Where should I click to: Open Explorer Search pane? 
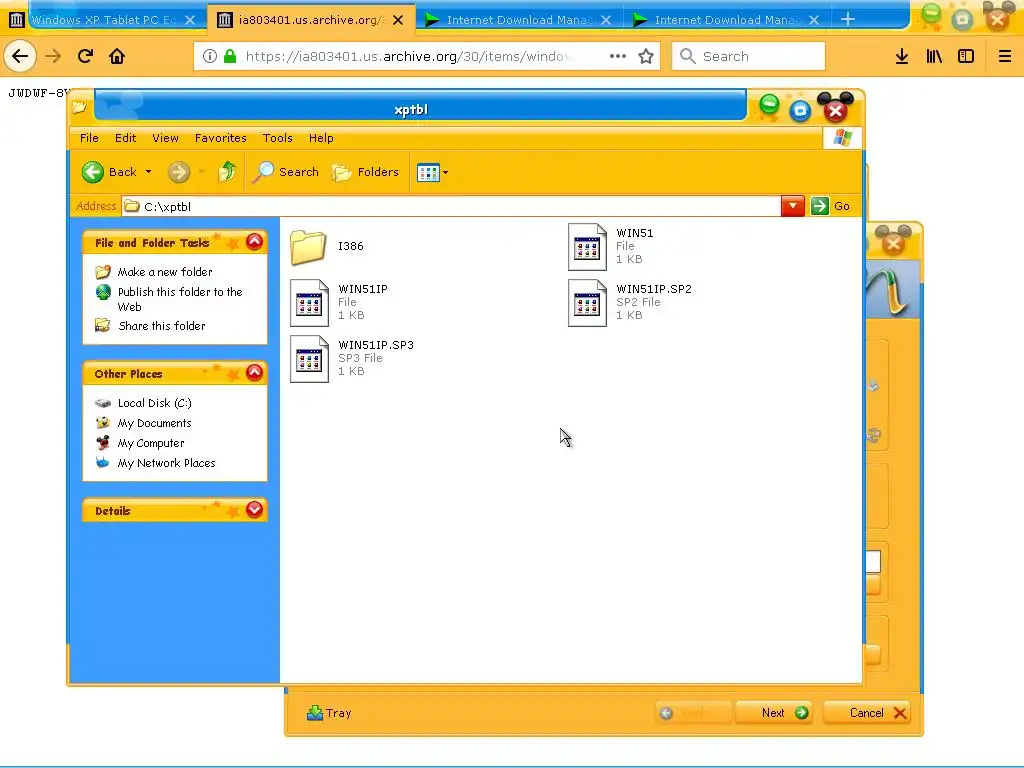(286, 172)
